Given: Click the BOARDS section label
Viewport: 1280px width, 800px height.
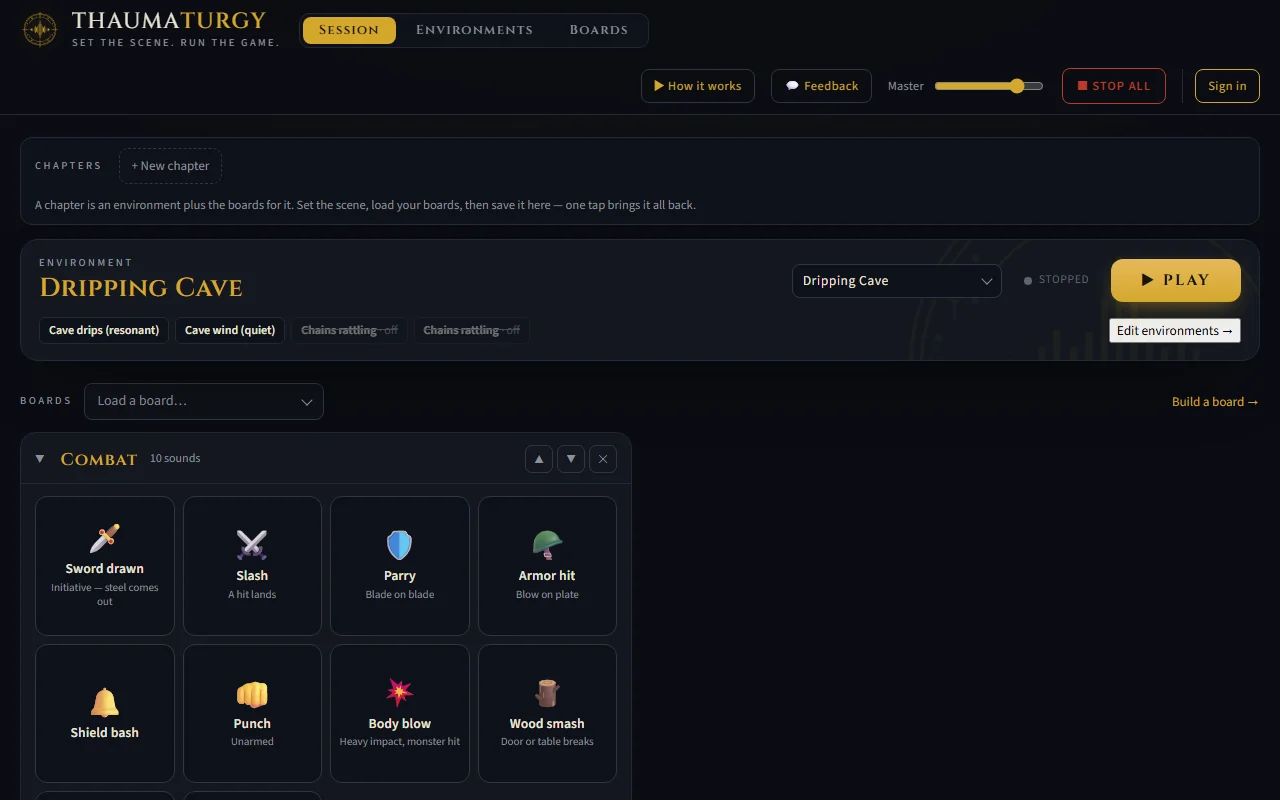Looking at the screenshot, I should click(x=46, y=401).
